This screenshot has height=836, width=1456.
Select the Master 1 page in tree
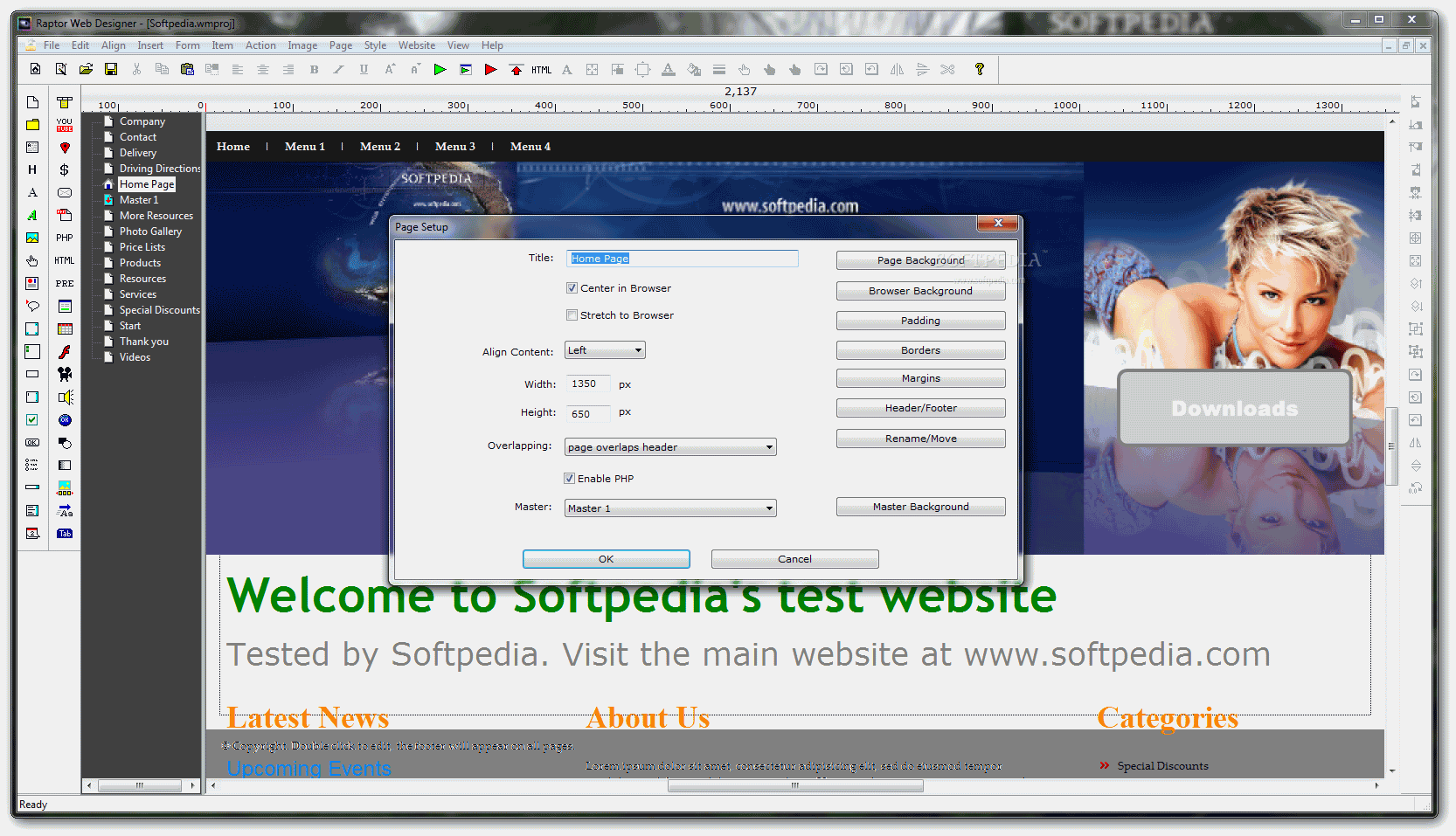139,200
